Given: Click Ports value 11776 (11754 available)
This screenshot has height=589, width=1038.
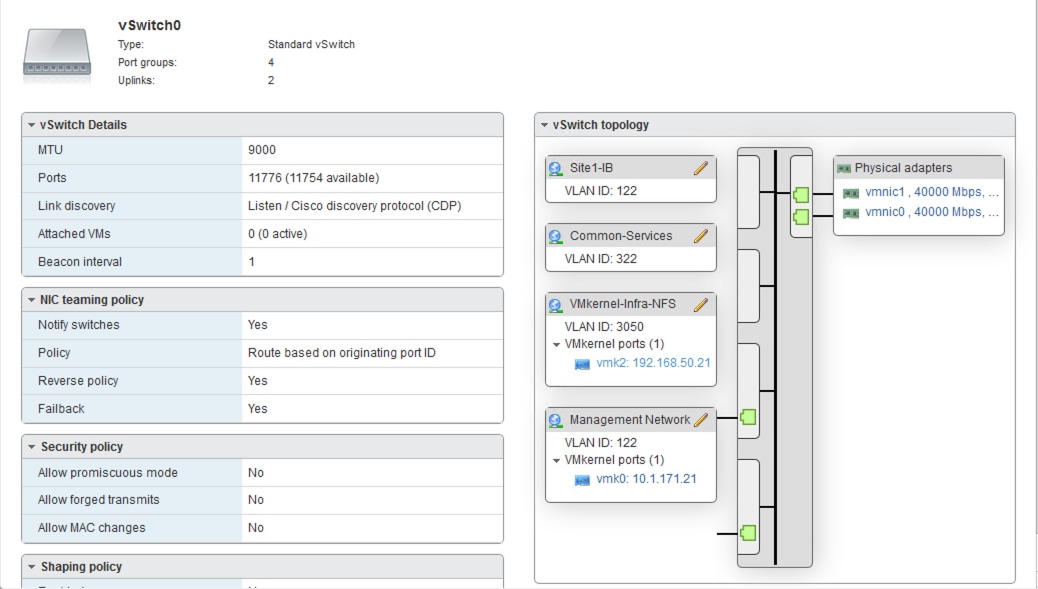Looking at the screenshot, I should (313, 178).
